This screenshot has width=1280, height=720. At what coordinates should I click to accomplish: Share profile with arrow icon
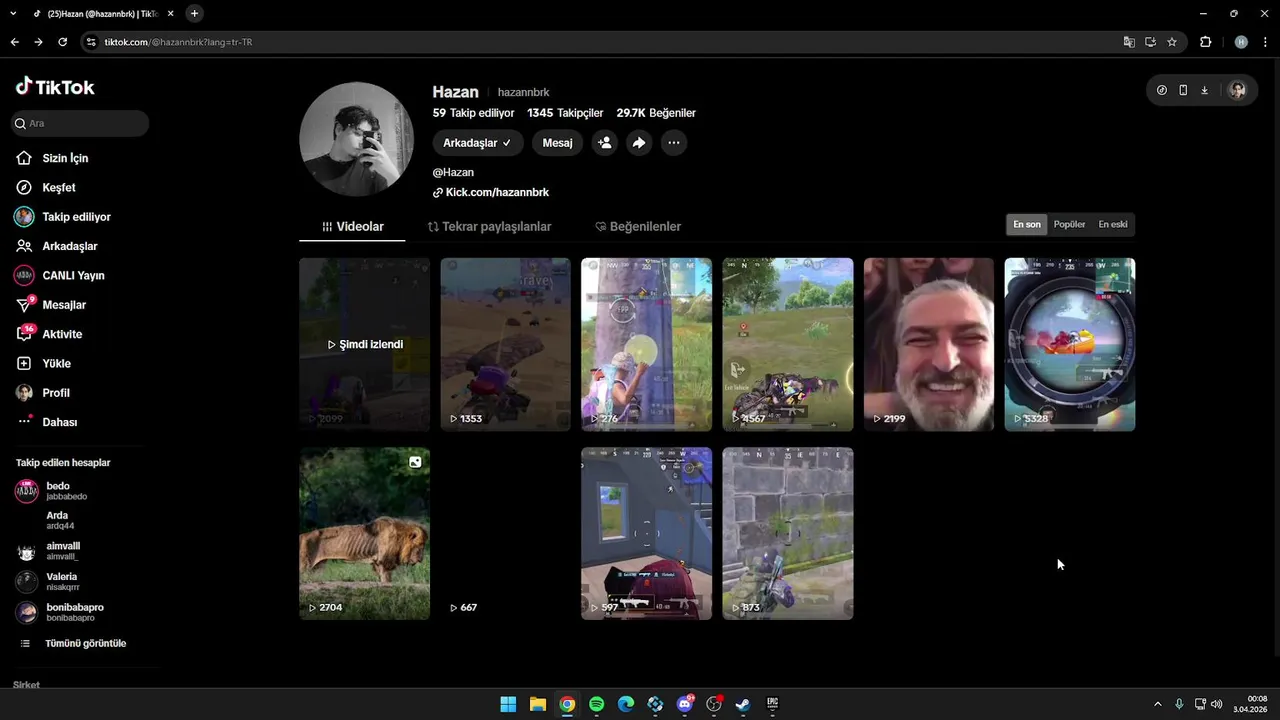click(x=639, y=143)
